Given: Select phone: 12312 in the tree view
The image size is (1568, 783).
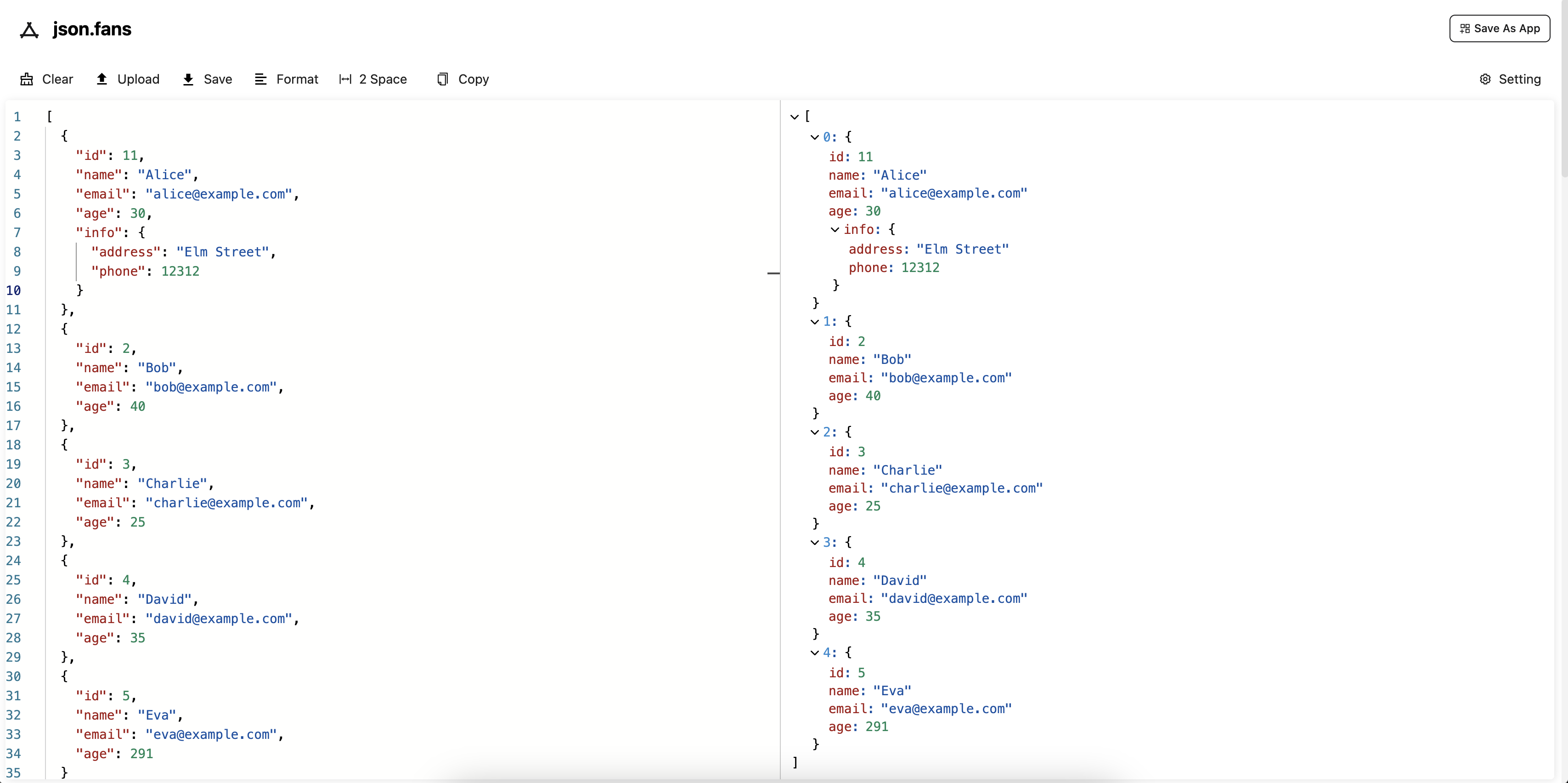Looking at the screenshot, I should pyautogui.click(x=894, y=268).
